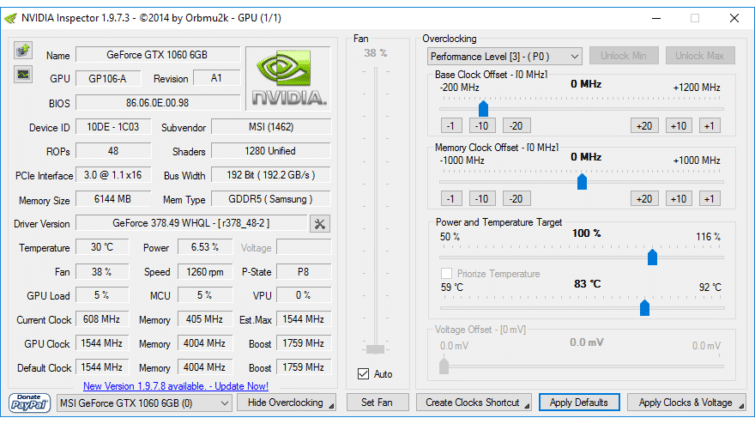Click Memory Clock Offset -10 button
The height and width of the screenshot is (424, 755).
(482, 199)
